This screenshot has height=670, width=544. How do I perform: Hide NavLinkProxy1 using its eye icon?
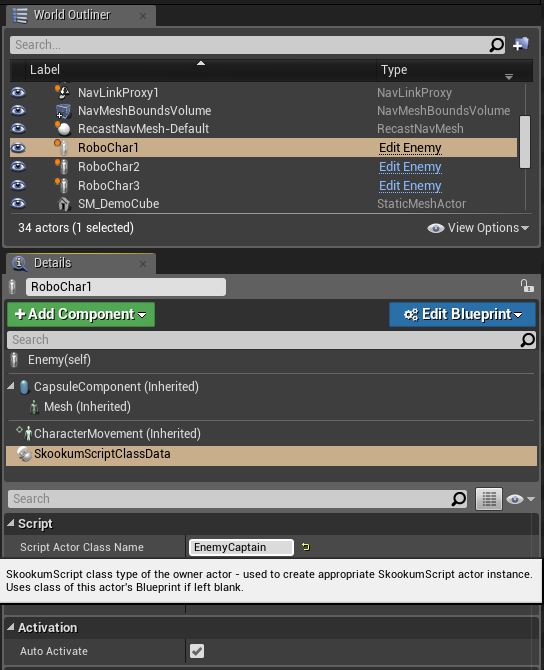coord(18,92)
